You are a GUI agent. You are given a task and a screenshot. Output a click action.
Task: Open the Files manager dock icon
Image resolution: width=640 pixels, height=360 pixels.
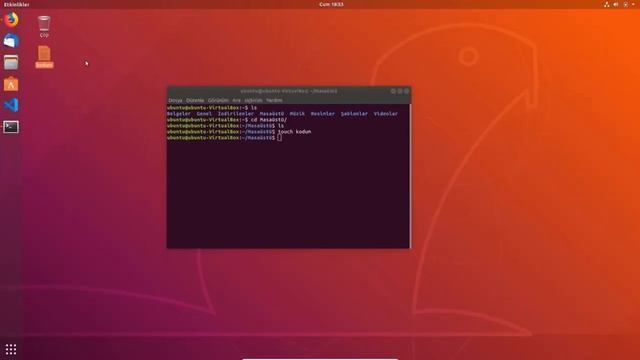(x=11, y=62)
